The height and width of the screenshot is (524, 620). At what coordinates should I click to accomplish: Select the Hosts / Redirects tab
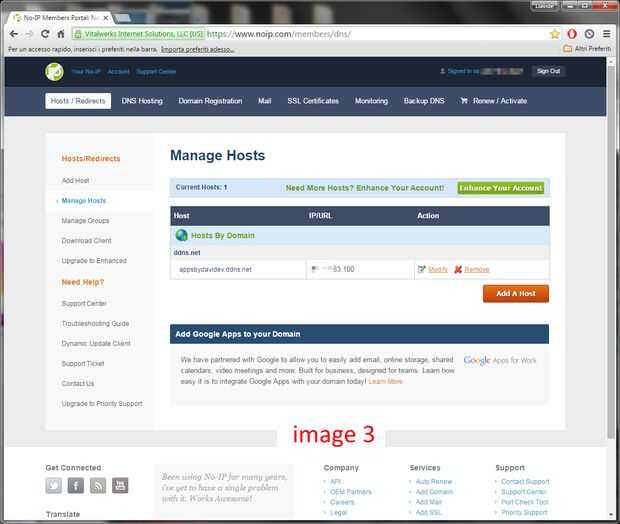[x=78, y=101]
